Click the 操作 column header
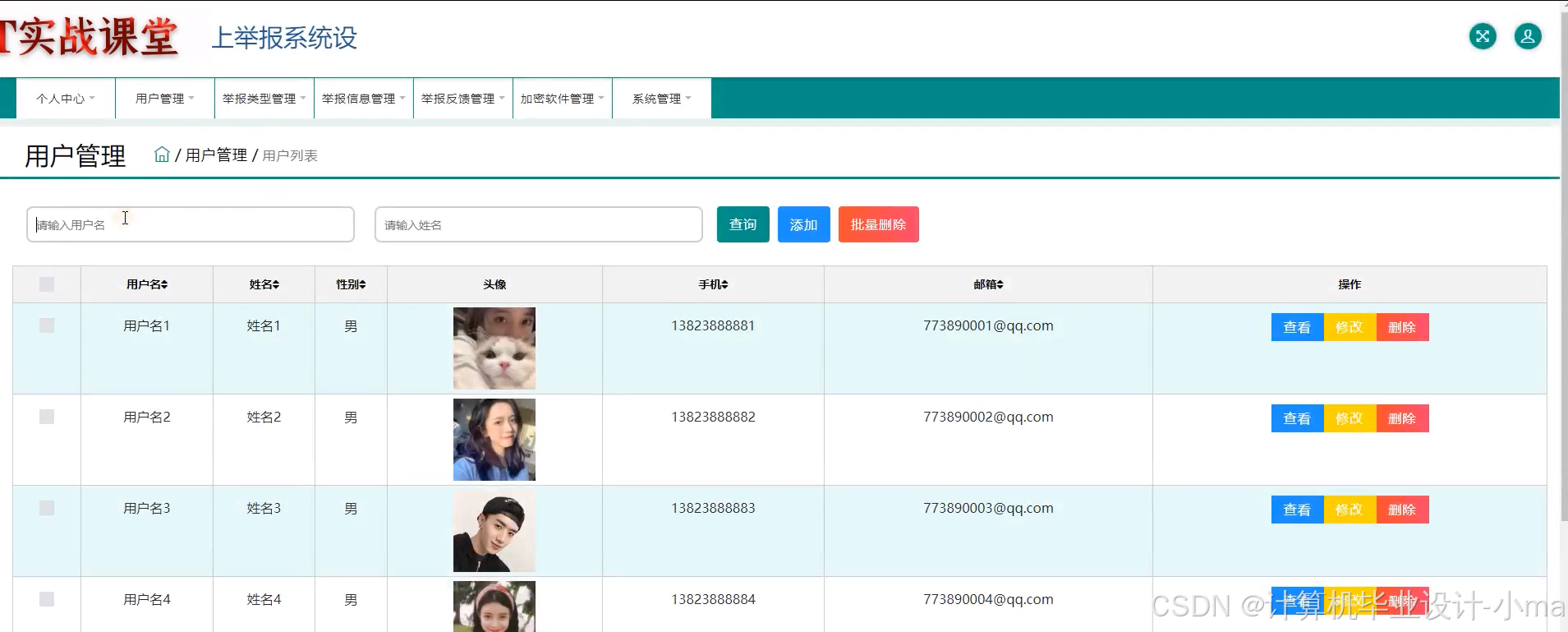The width and height of the screenshot is (1568, 632). [x=1350, y=284]
